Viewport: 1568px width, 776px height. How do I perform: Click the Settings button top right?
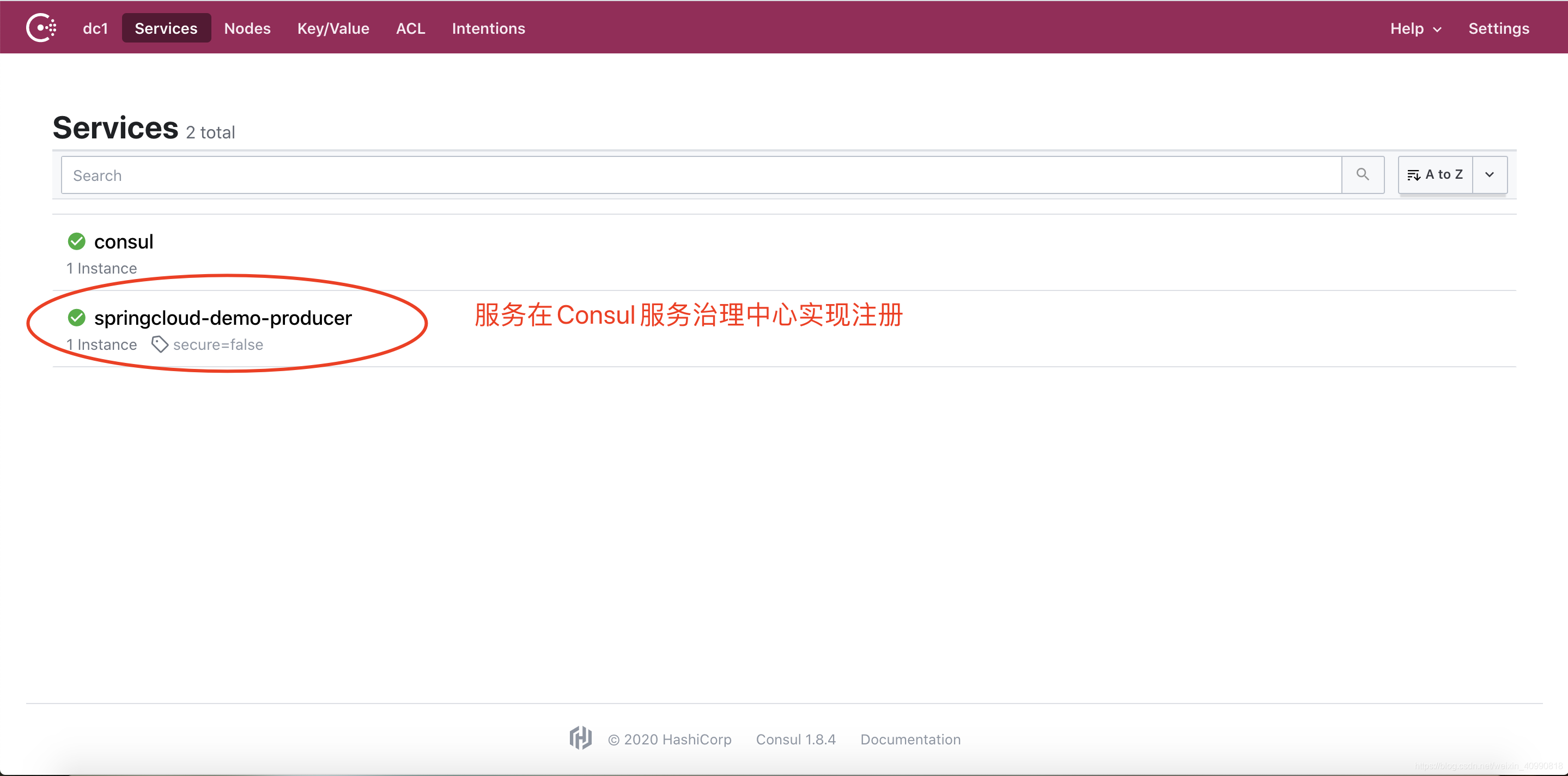click(1498, 27)
